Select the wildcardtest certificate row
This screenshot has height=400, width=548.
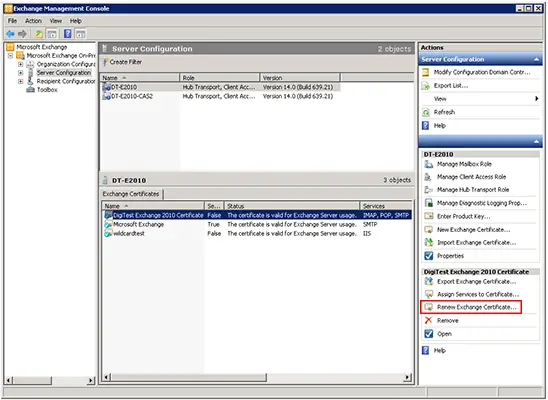tap(257, 234)
